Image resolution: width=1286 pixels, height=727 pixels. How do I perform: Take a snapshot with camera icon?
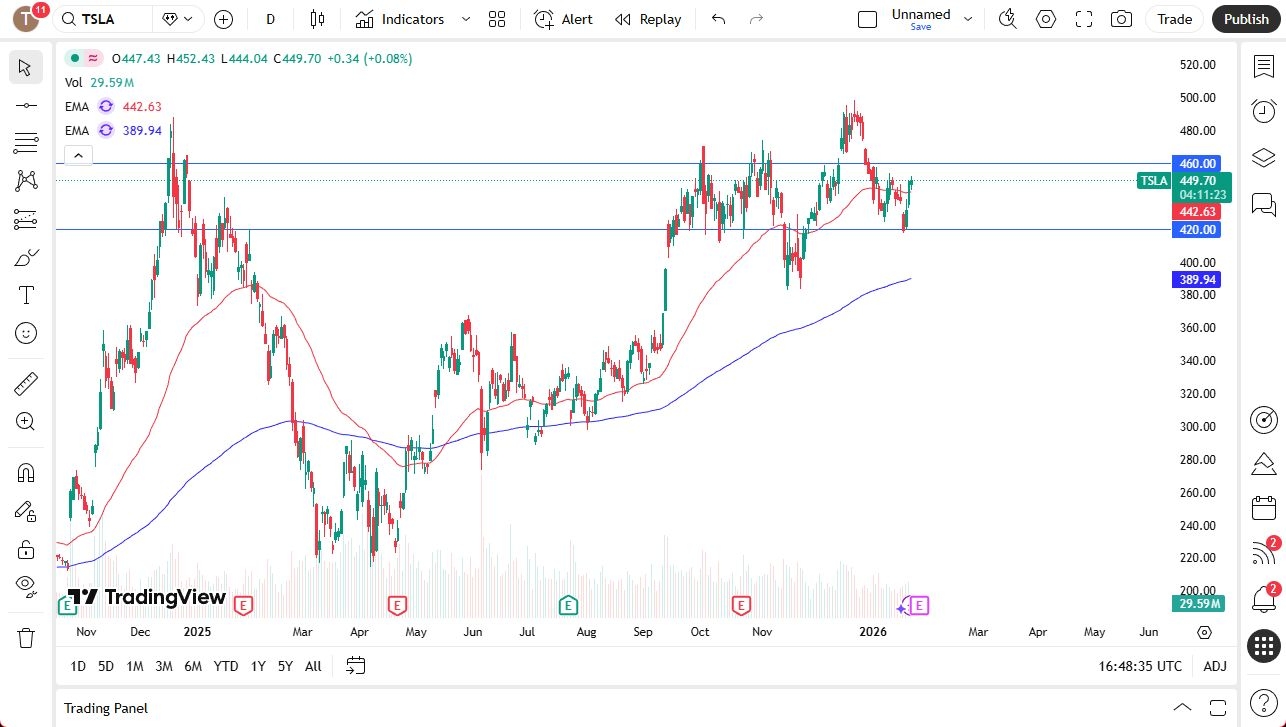click(1121, 19)
